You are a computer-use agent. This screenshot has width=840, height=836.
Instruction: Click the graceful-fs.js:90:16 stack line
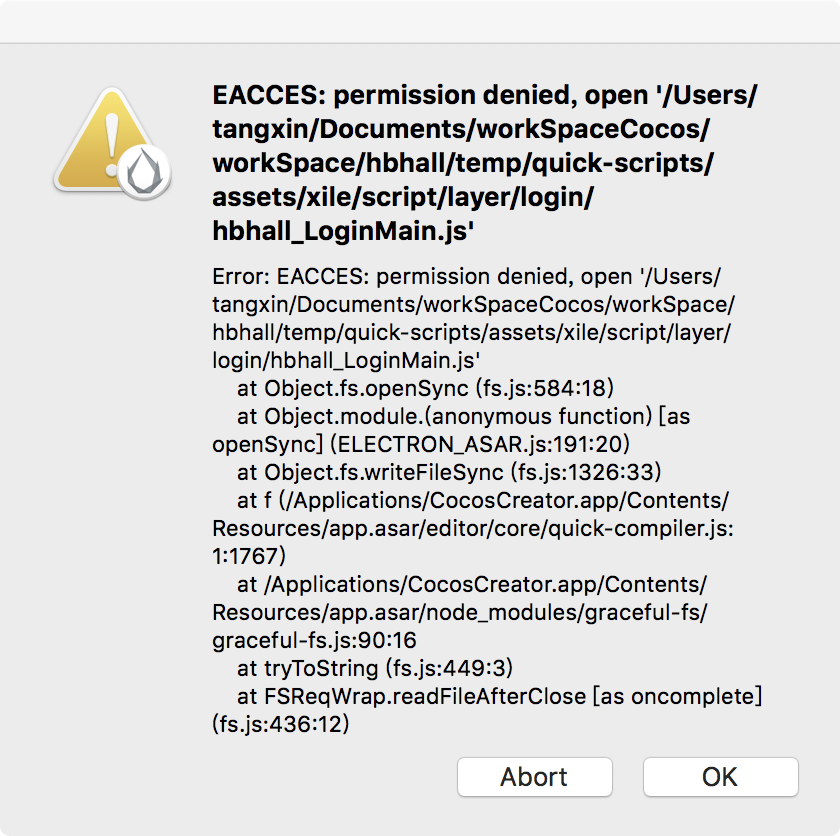pos(315,638)
